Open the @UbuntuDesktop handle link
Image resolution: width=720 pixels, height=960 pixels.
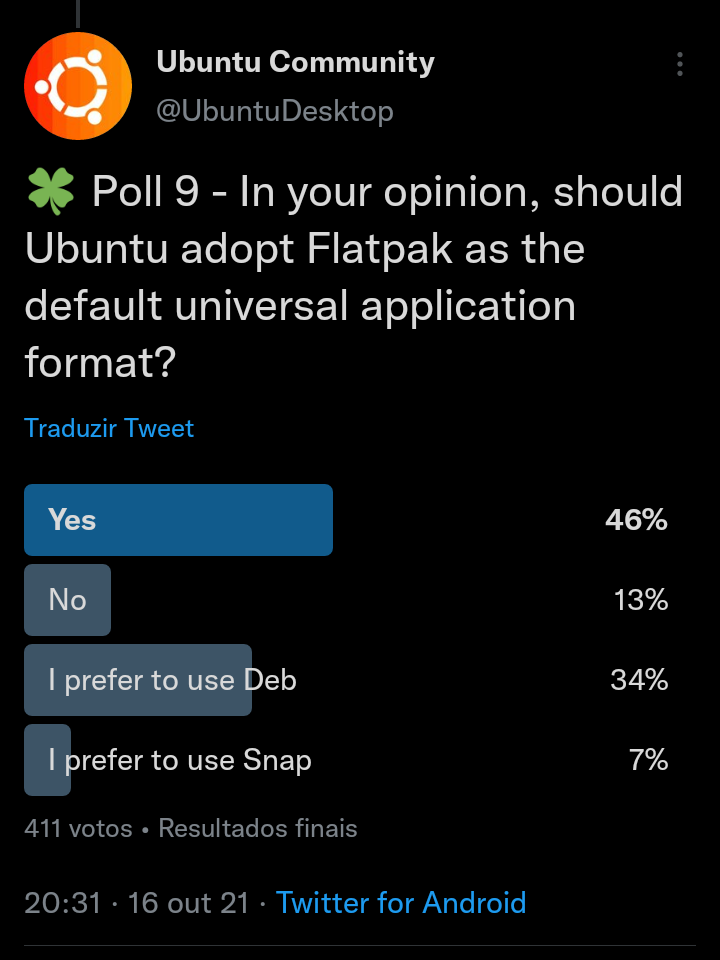click(x=275, y=110)
